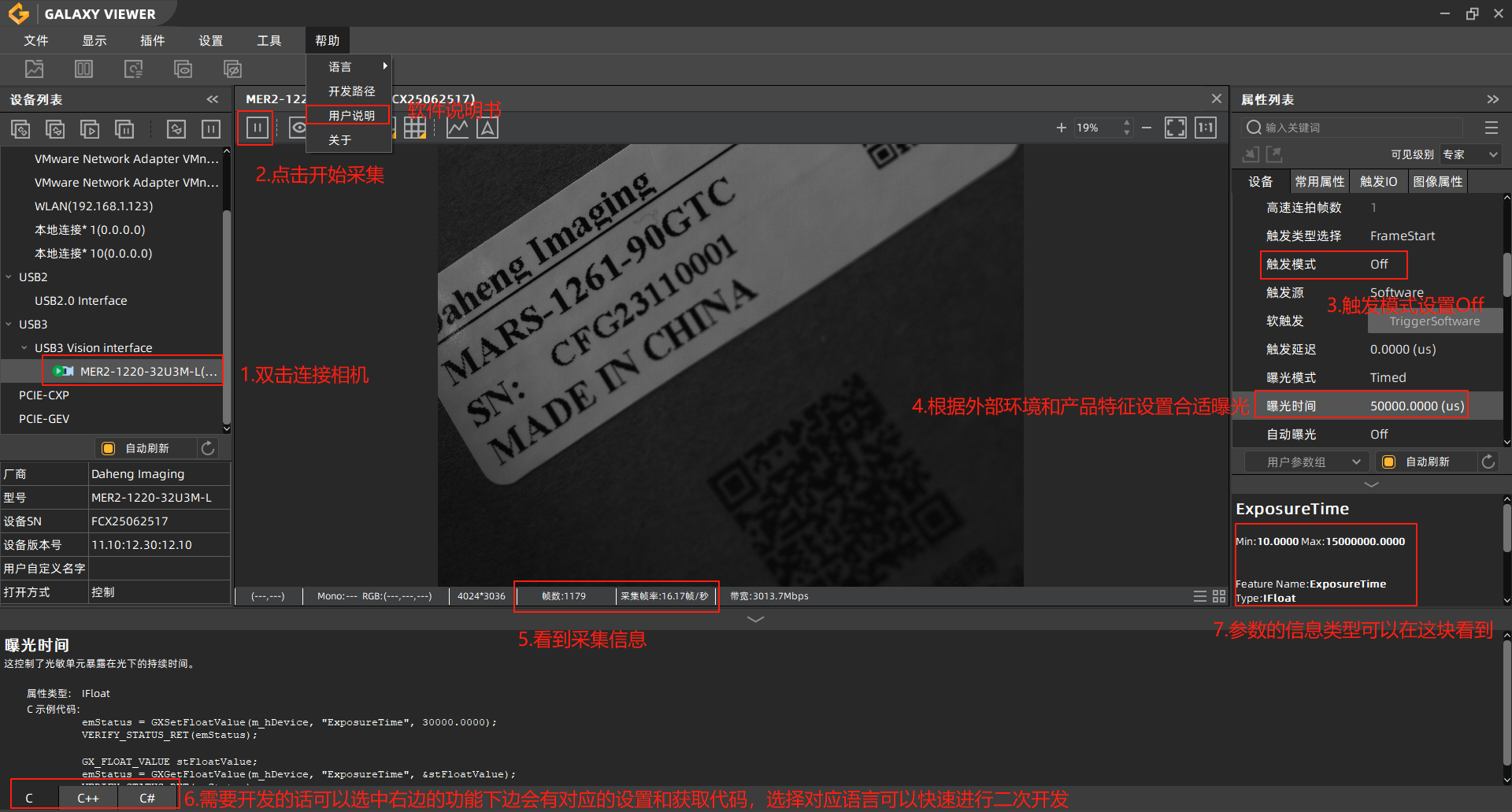Zoom out with the minus icon

pyautogui.click(x=1147, y=128)
